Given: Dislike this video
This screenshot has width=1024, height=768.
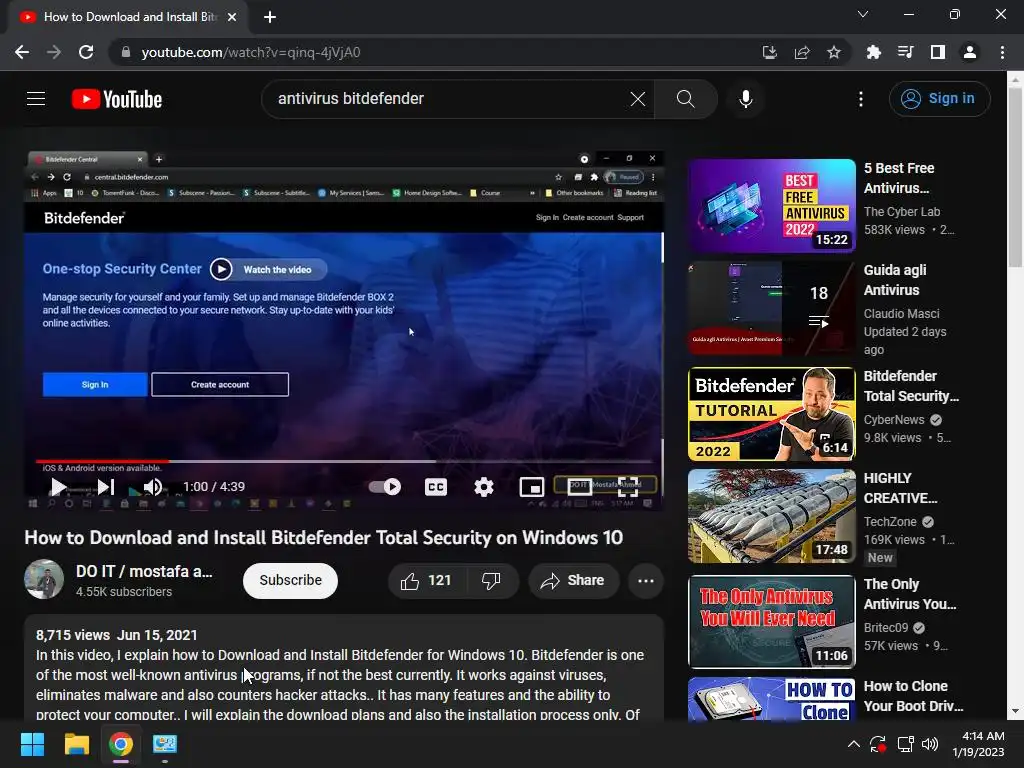Looking at the screenshot, I should [x=491, y=581].
